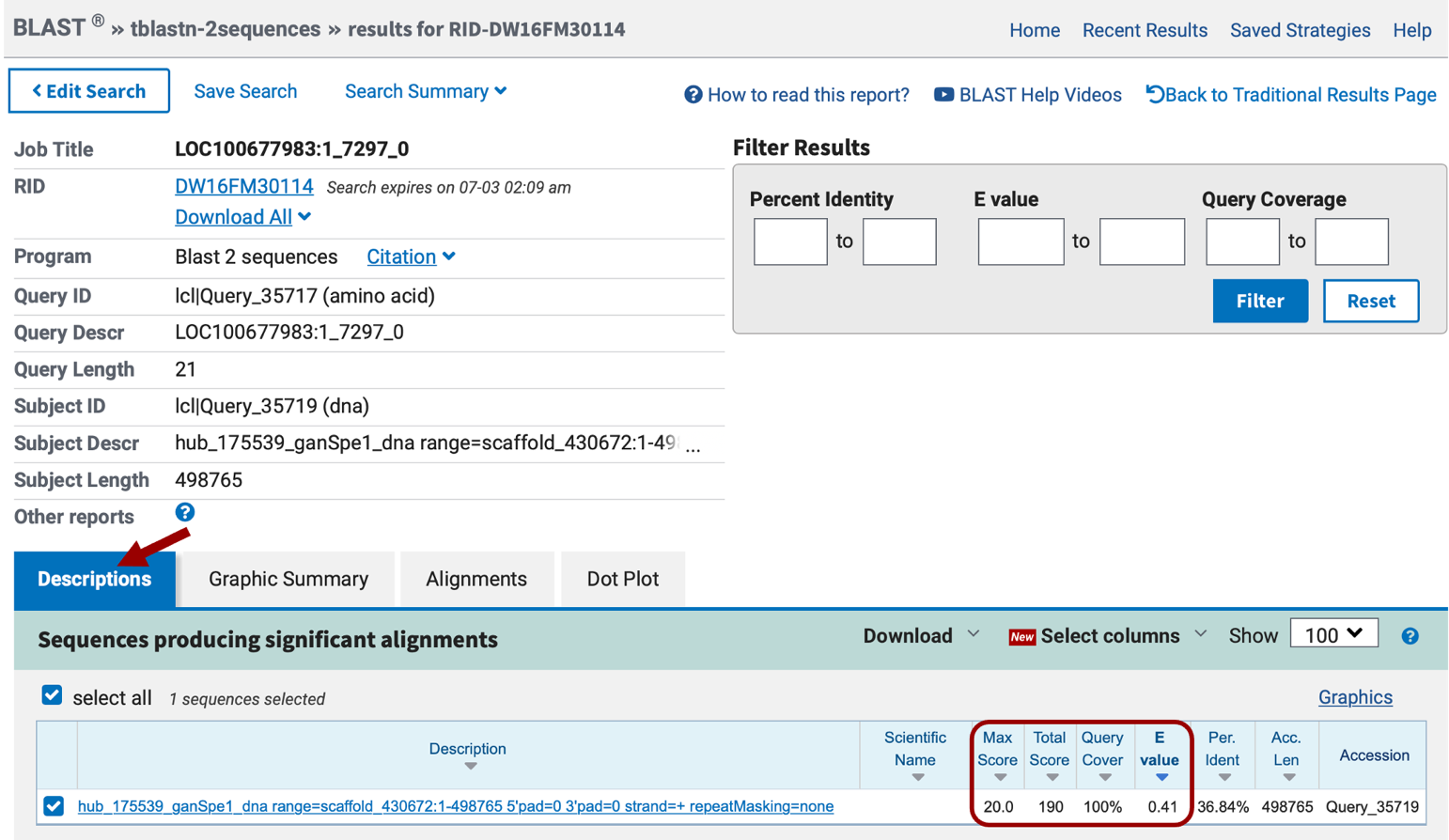The image size is (1449, 840).
Task: Click the blue Filter button
Action: pyautogui.click(x=1260, y=301)
